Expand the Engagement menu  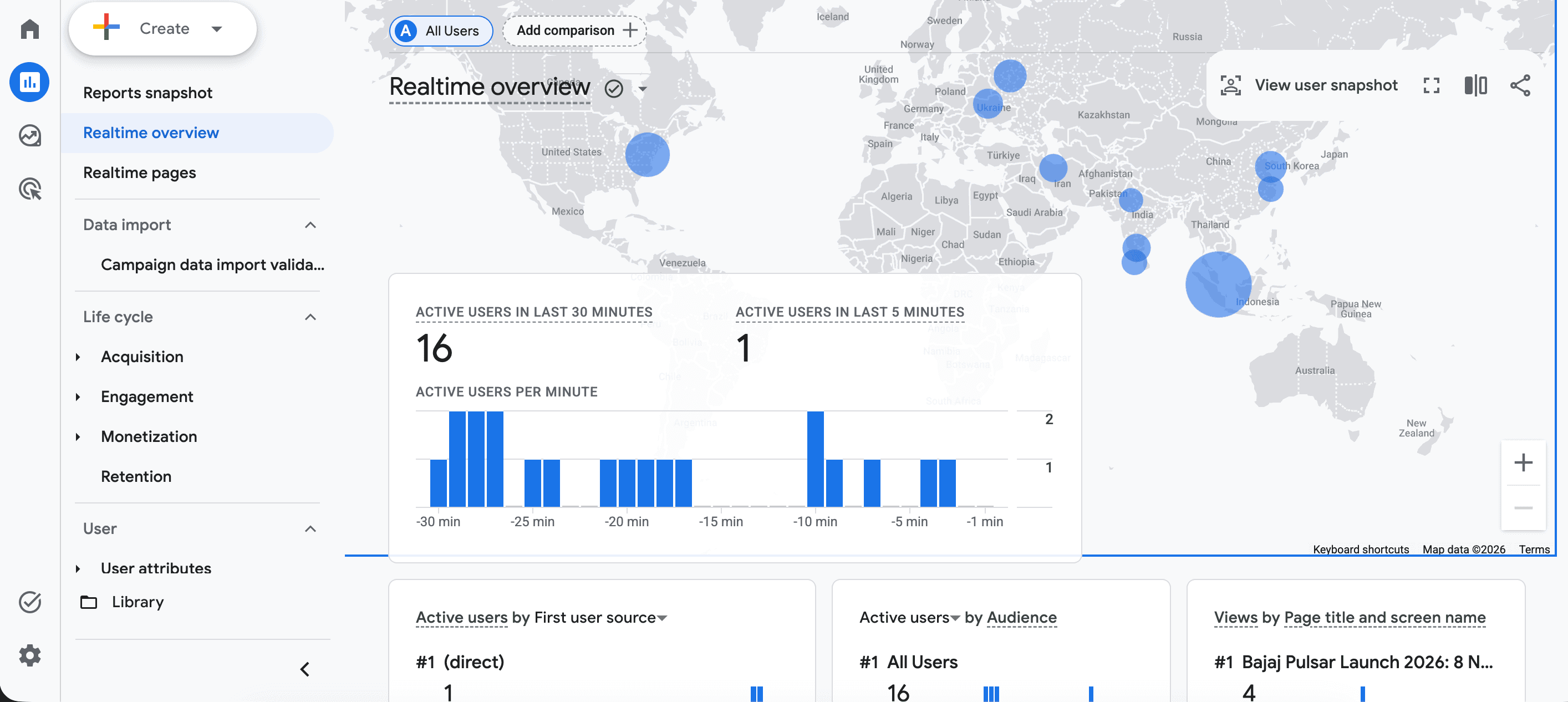[x=78, y=397]
